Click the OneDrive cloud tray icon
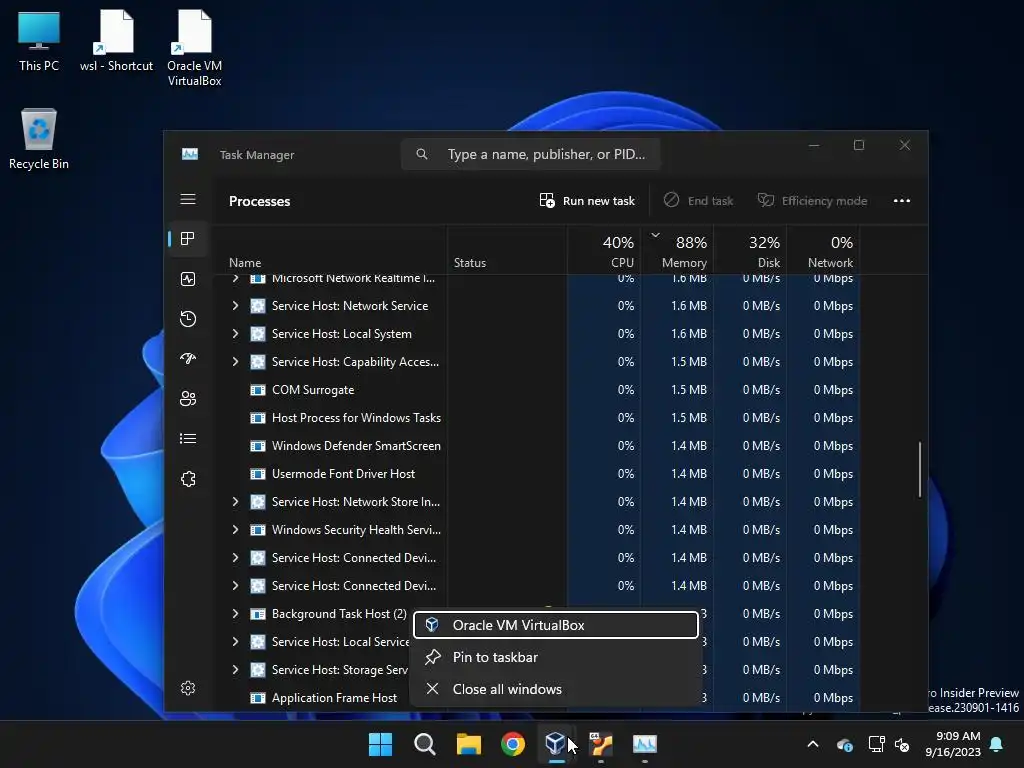Image resolution: width=1024 pixels, height=768 pixels. coord(844,744)
